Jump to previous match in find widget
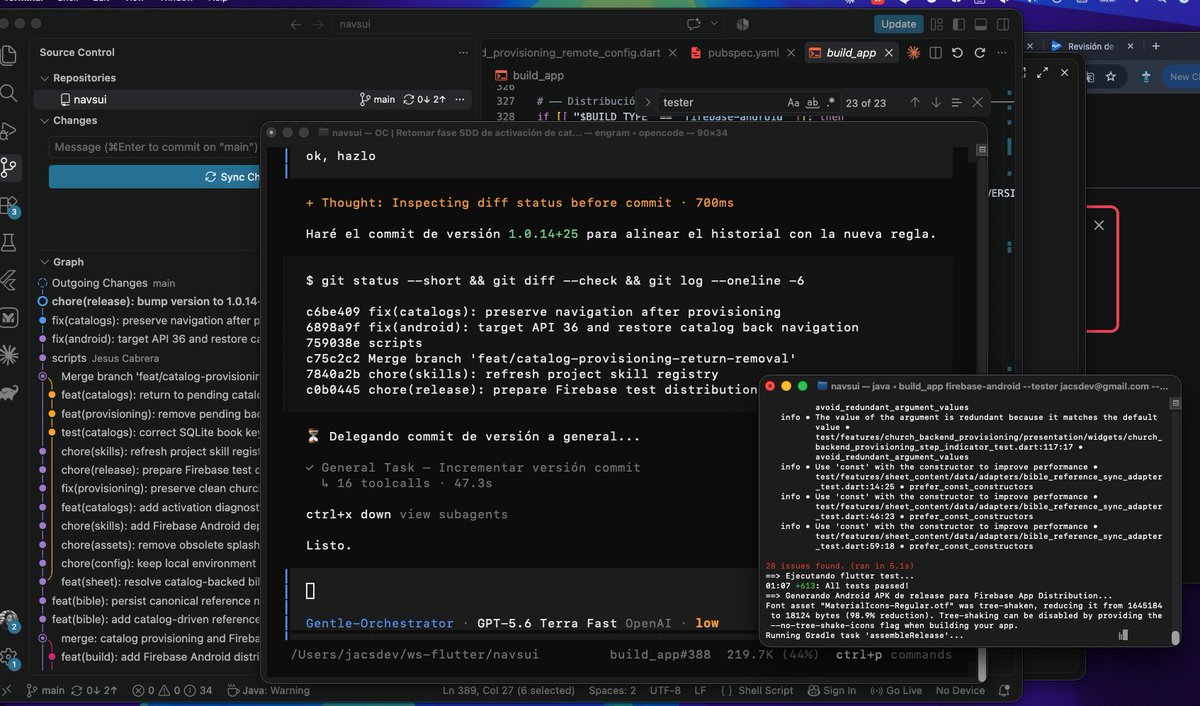 click(914, 102)
